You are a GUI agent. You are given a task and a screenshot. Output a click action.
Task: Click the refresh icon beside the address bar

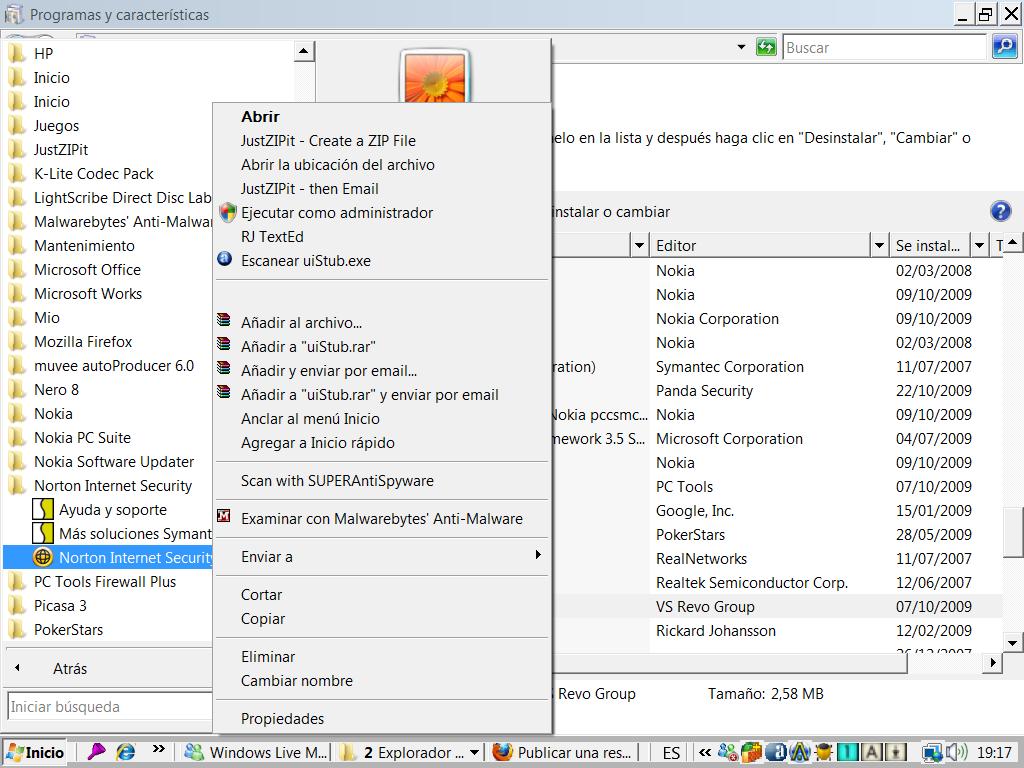pos(766,47)
